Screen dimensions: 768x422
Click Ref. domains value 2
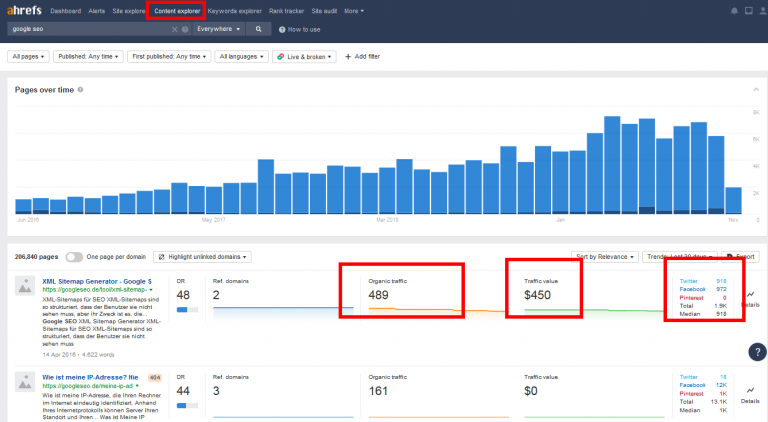tap(216, 295)
